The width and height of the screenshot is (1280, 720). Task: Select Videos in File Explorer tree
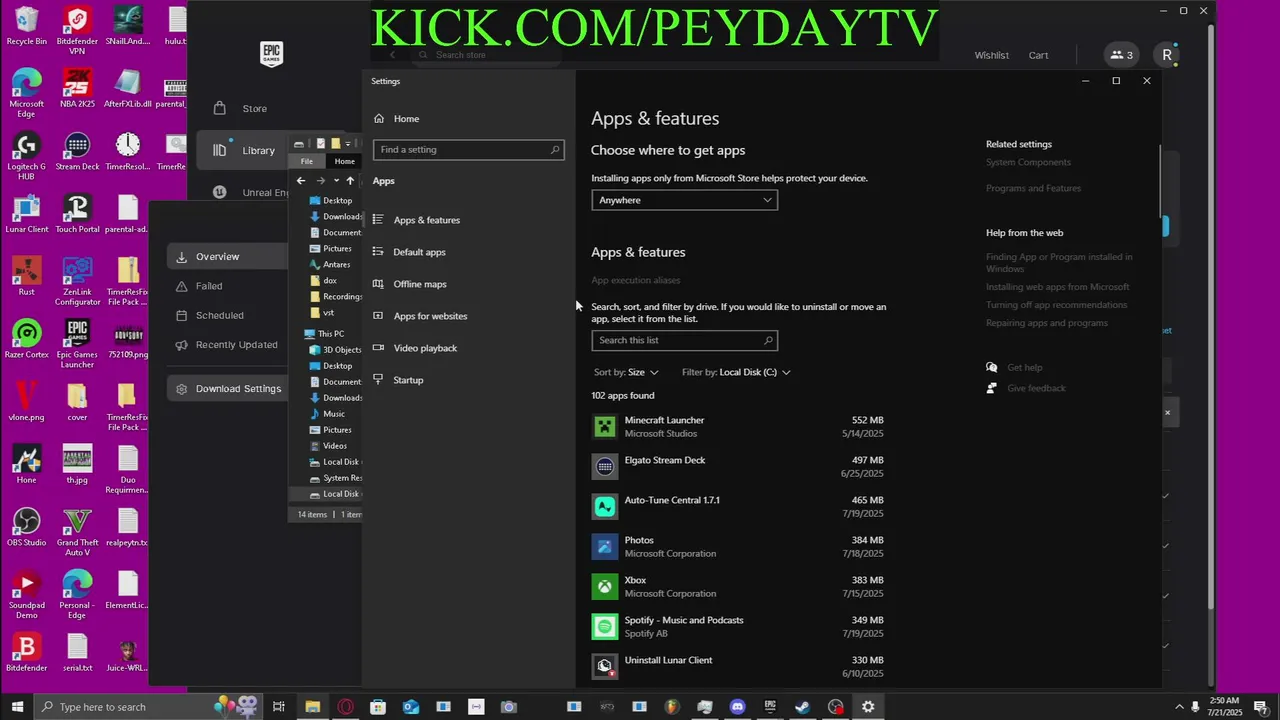(334, 446)
